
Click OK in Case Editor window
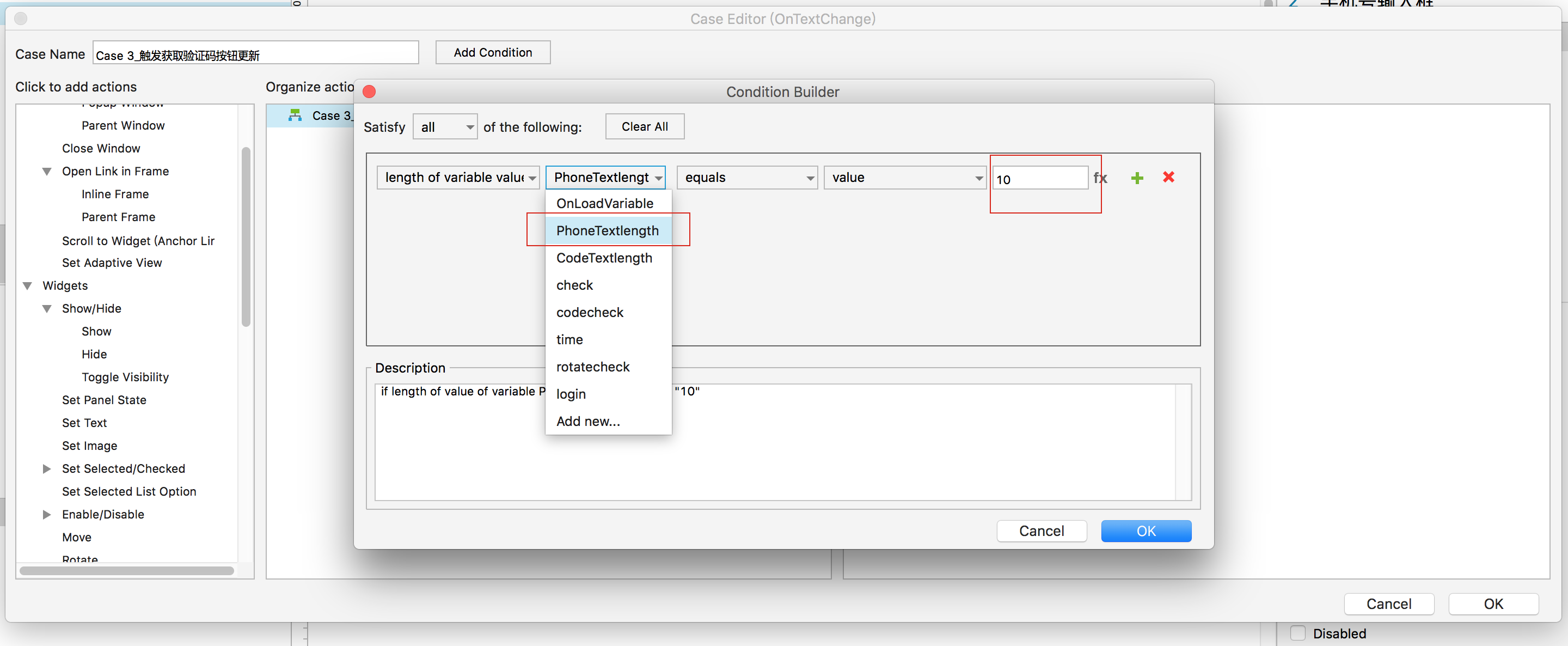(1493, 604)
